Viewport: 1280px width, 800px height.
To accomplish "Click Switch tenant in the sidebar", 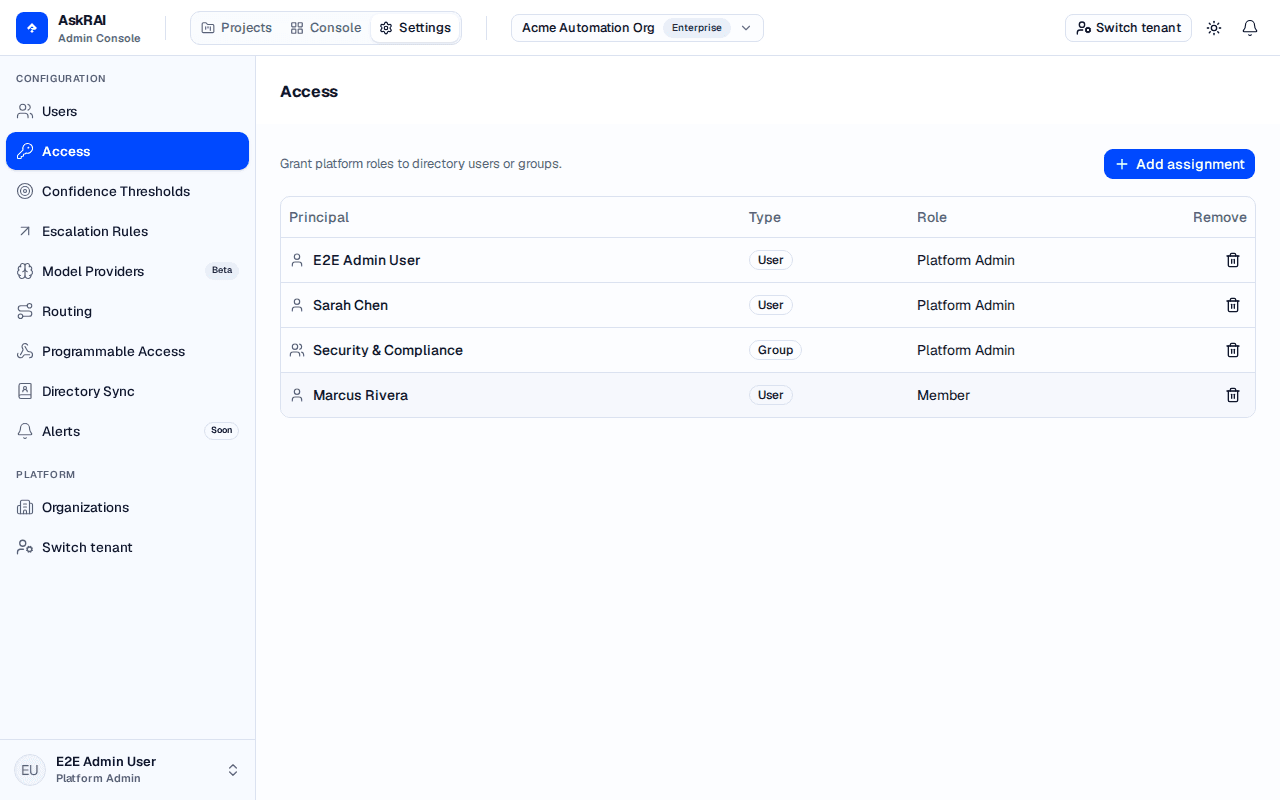I will point(127,547).
